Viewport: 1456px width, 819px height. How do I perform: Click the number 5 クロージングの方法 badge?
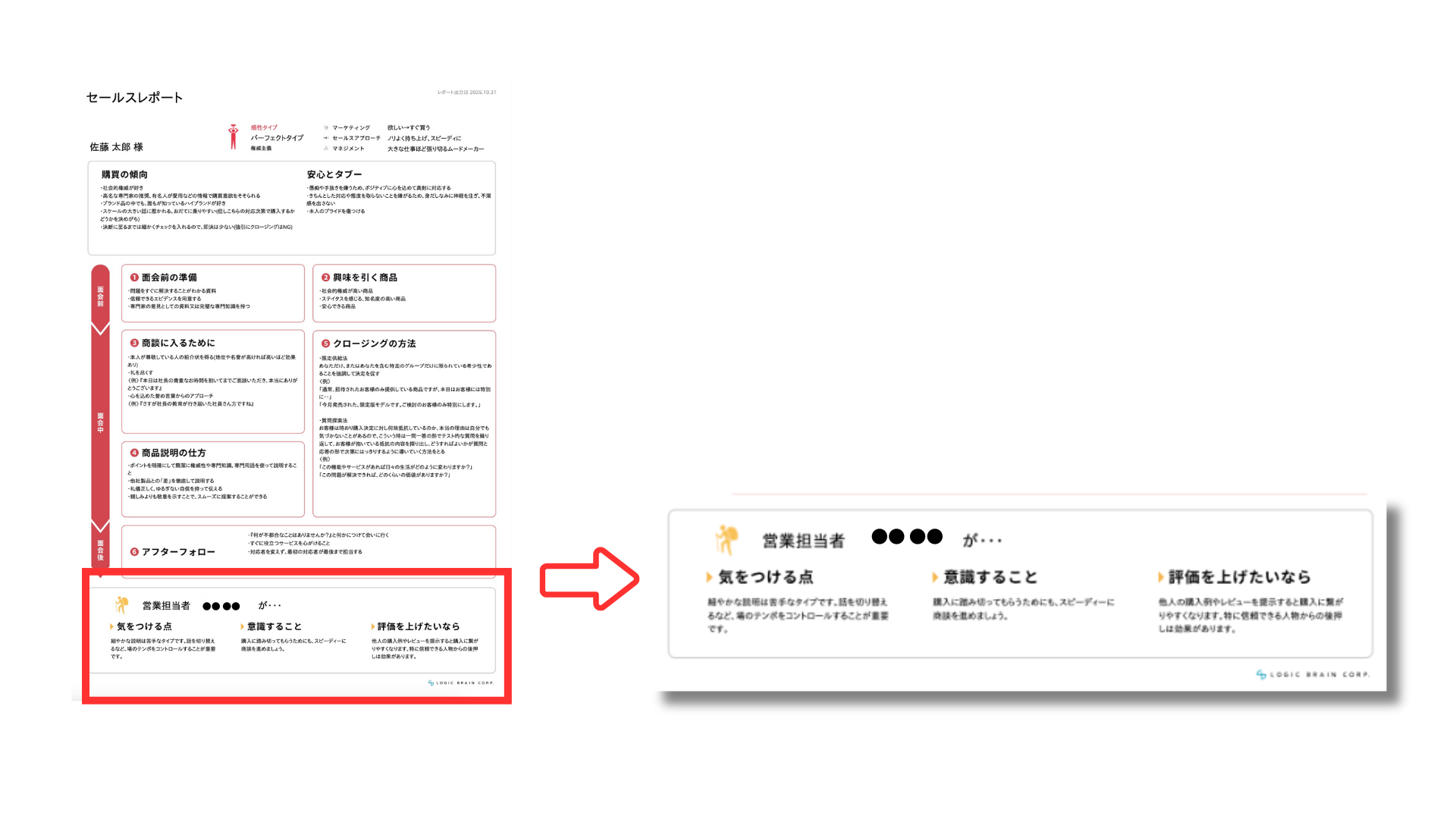pos(326,344)
